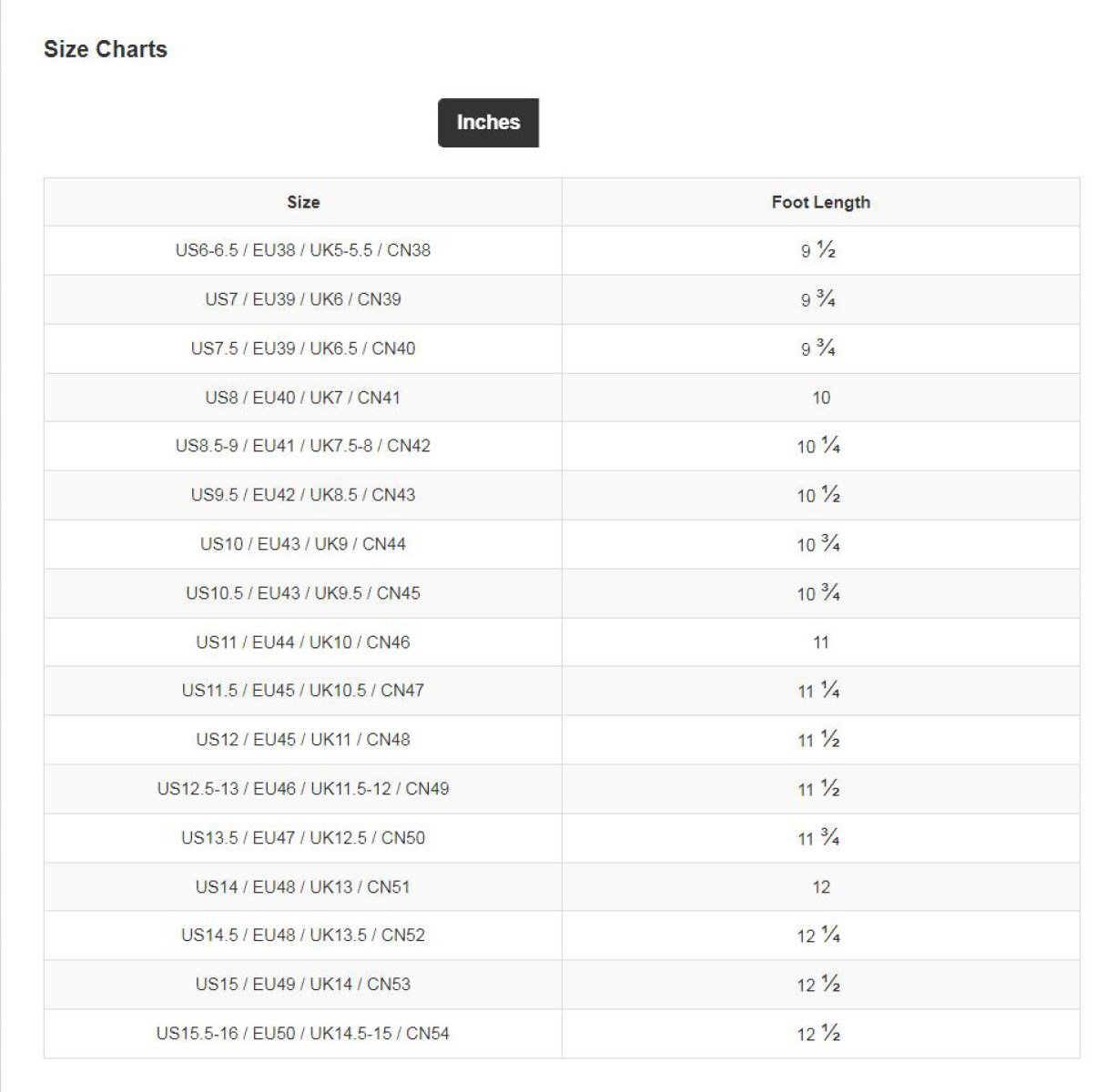Select the US15.5-16 / EU50 size entry
The width and height of the screenshot is (1107, 1092).
point(303,1034)
